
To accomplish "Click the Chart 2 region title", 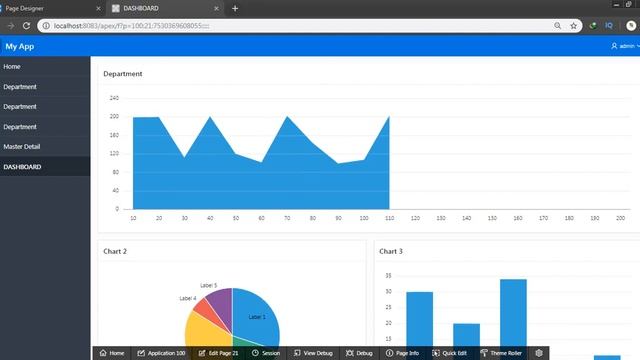I will click(x=115, y=251).
